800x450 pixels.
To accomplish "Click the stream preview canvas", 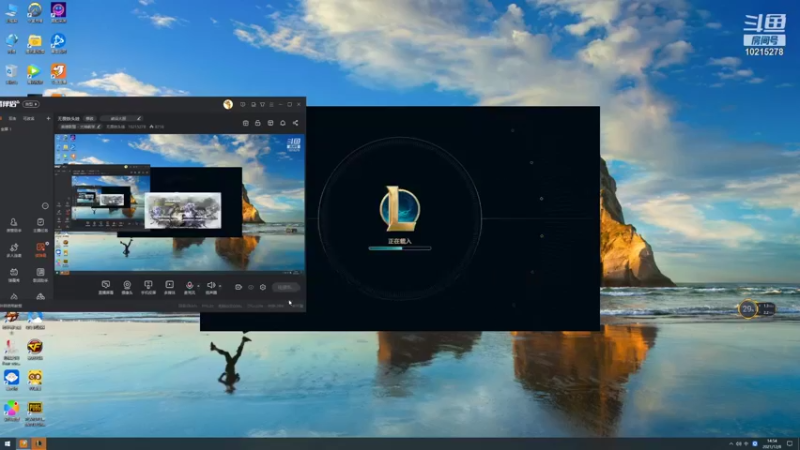I will [180, 204].
